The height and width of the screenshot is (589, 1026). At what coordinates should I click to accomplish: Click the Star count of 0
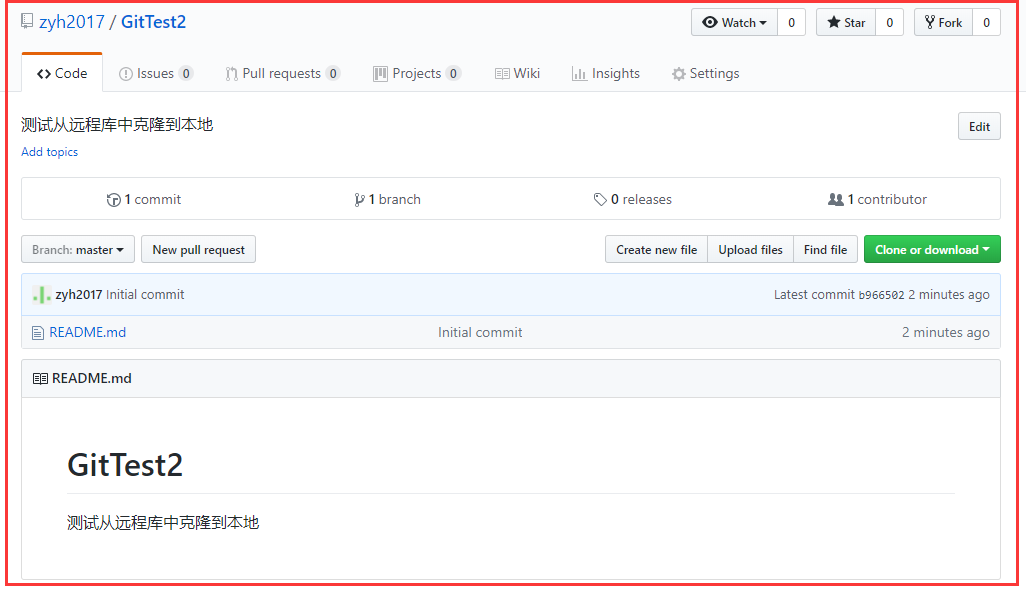coord(889,22)
